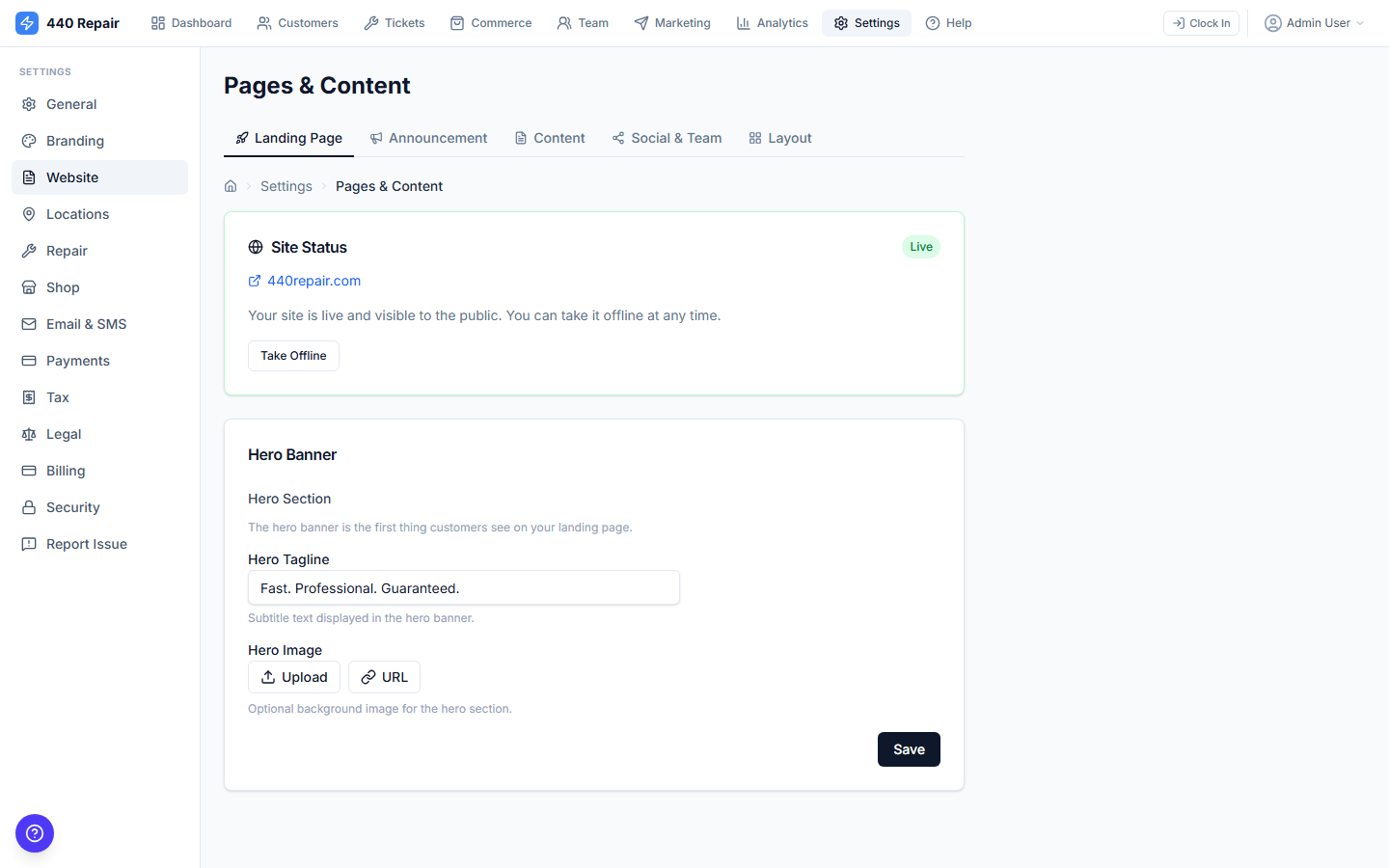Image resolution: width=1389 pixels, height=868 pixels.
Task: Click the Take Offline button
Action: (293, 355)
